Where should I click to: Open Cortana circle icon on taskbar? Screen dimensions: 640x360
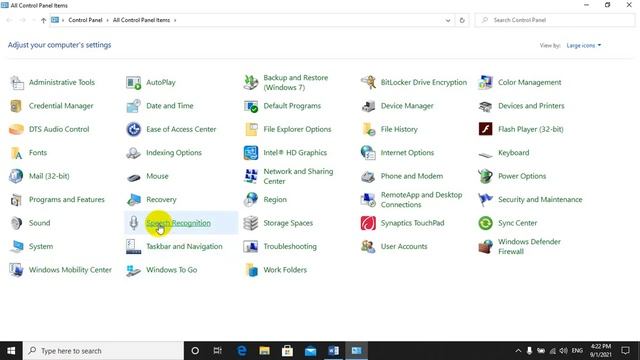pos(195,351)
